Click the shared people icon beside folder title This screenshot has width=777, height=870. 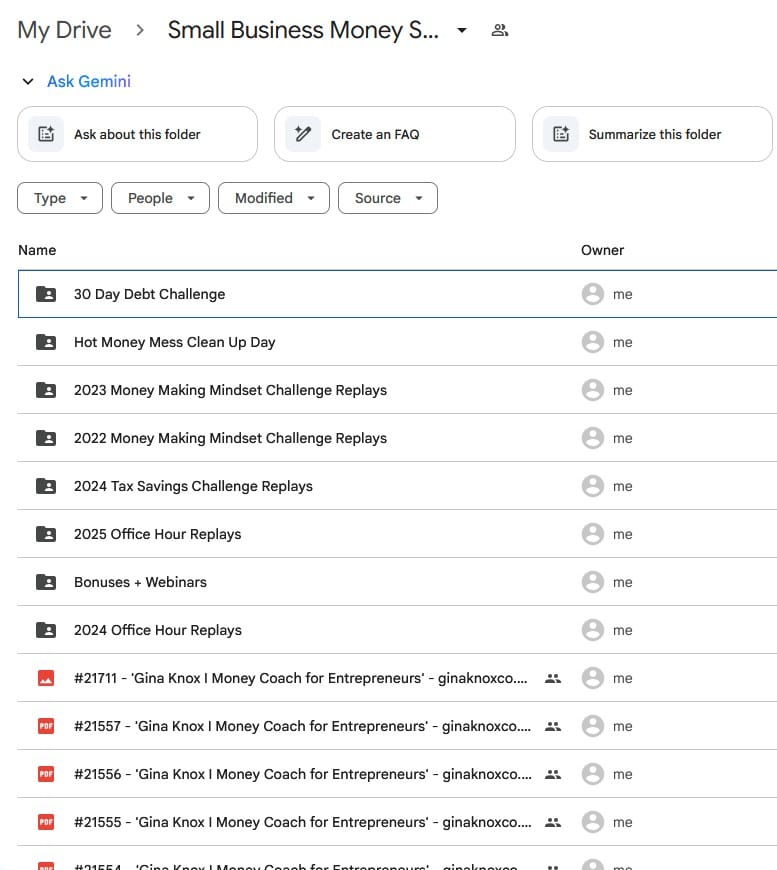500,30
